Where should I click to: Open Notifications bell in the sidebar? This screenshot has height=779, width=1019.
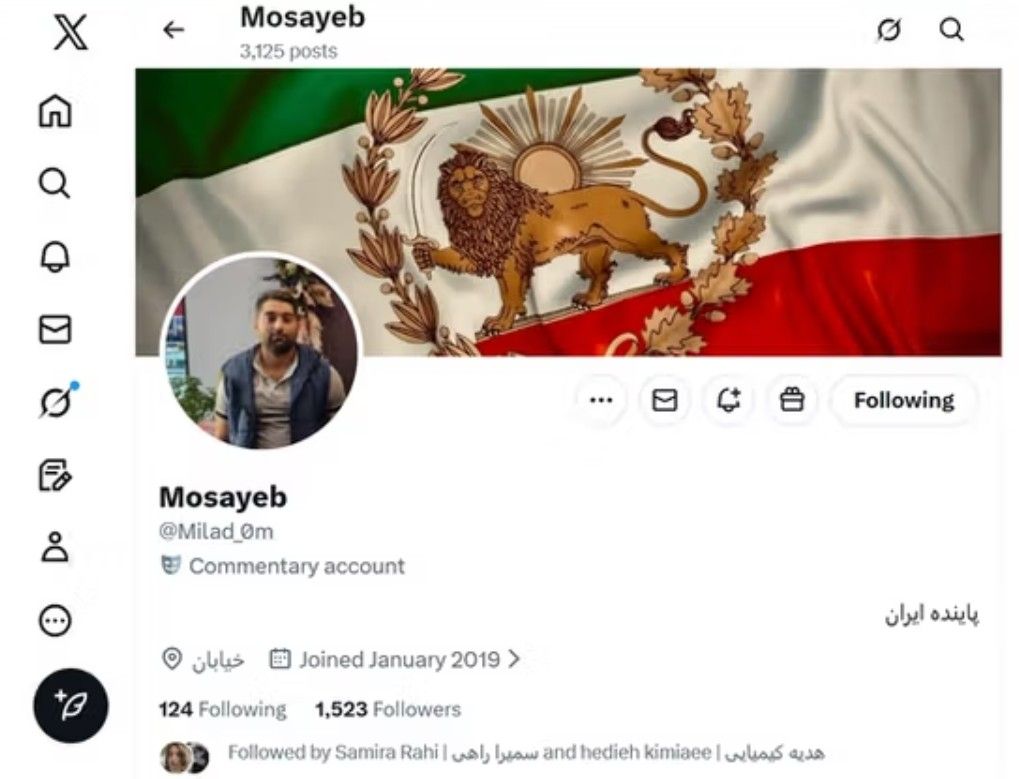coord(55,257)
